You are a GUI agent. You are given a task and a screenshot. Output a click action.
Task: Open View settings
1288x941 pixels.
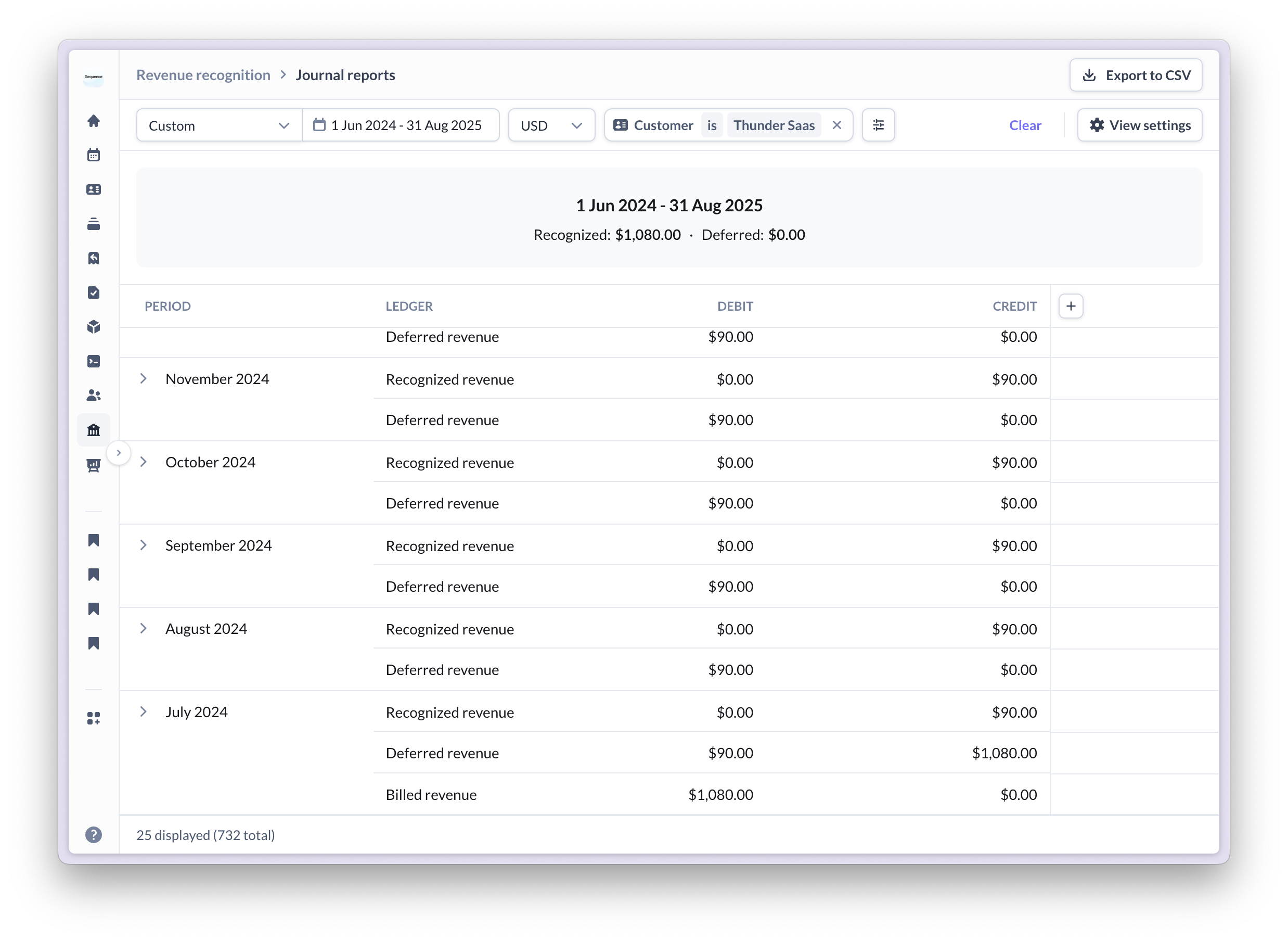(x=1139, y=125)
